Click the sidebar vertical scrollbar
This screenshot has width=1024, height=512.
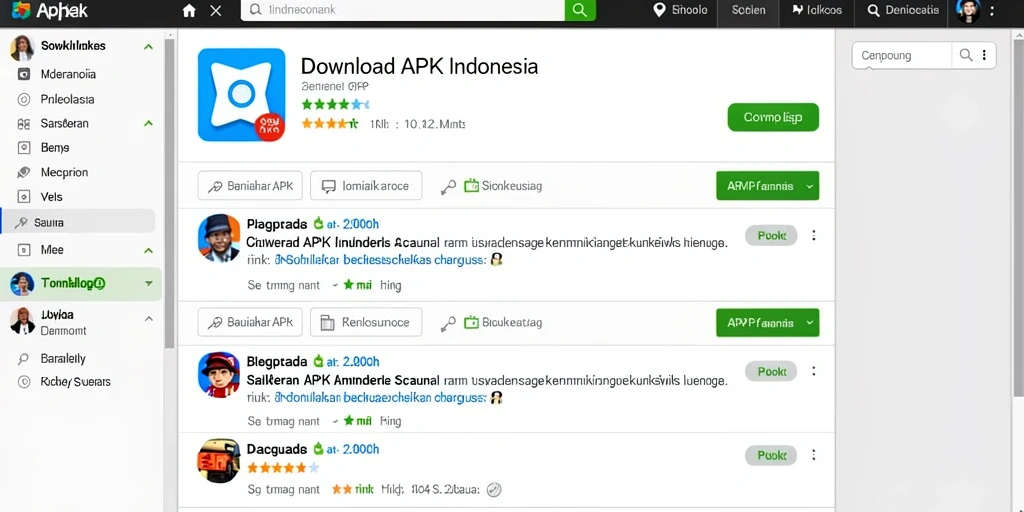click(x=169, y=193)
